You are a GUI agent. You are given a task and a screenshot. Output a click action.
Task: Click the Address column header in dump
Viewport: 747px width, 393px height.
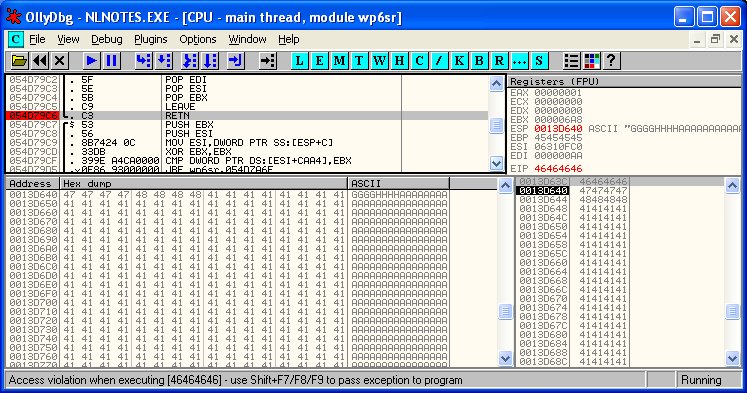tap(32, 183)
